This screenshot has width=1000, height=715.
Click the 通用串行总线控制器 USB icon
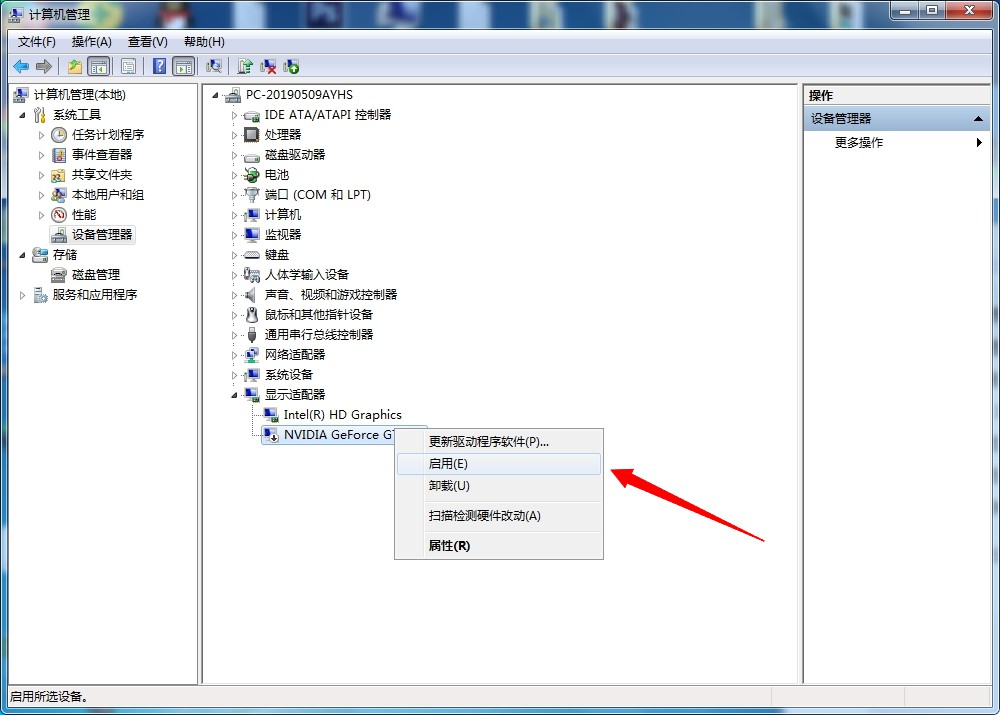point(252,335)
